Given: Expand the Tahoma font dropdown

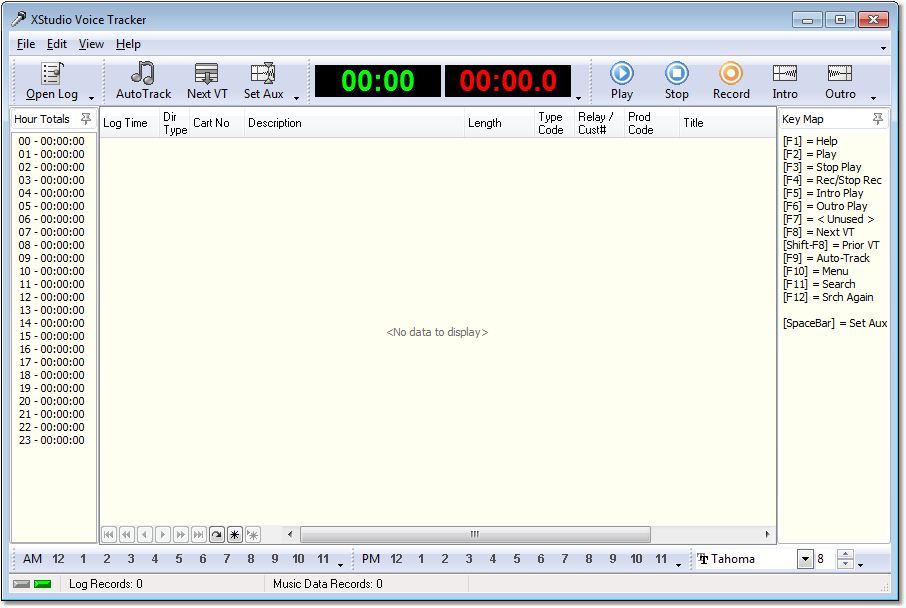Looking at the screenshot, I should click(805, 559).
